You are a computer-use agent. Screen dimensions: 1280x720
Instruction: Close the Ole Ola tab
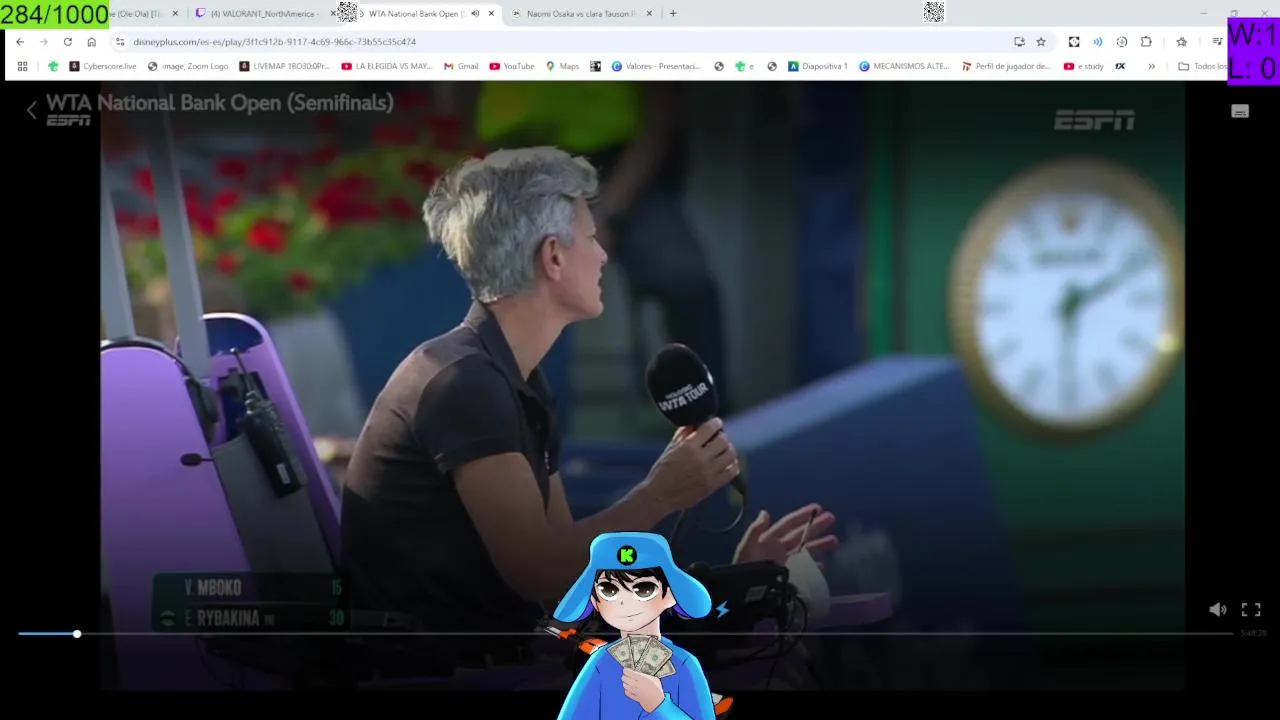pos(176,14)
